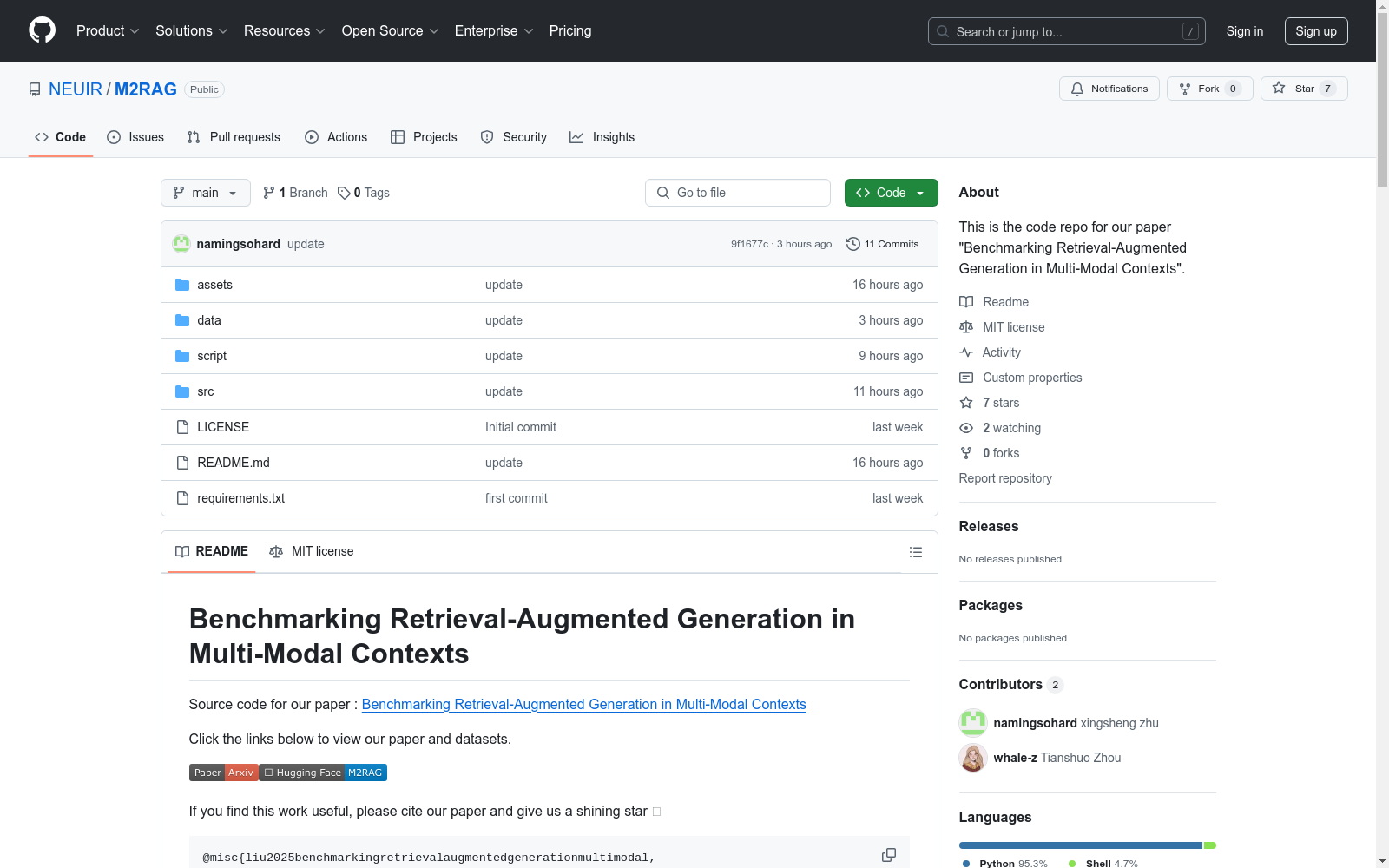Copy the citation code block

point(889,855)
